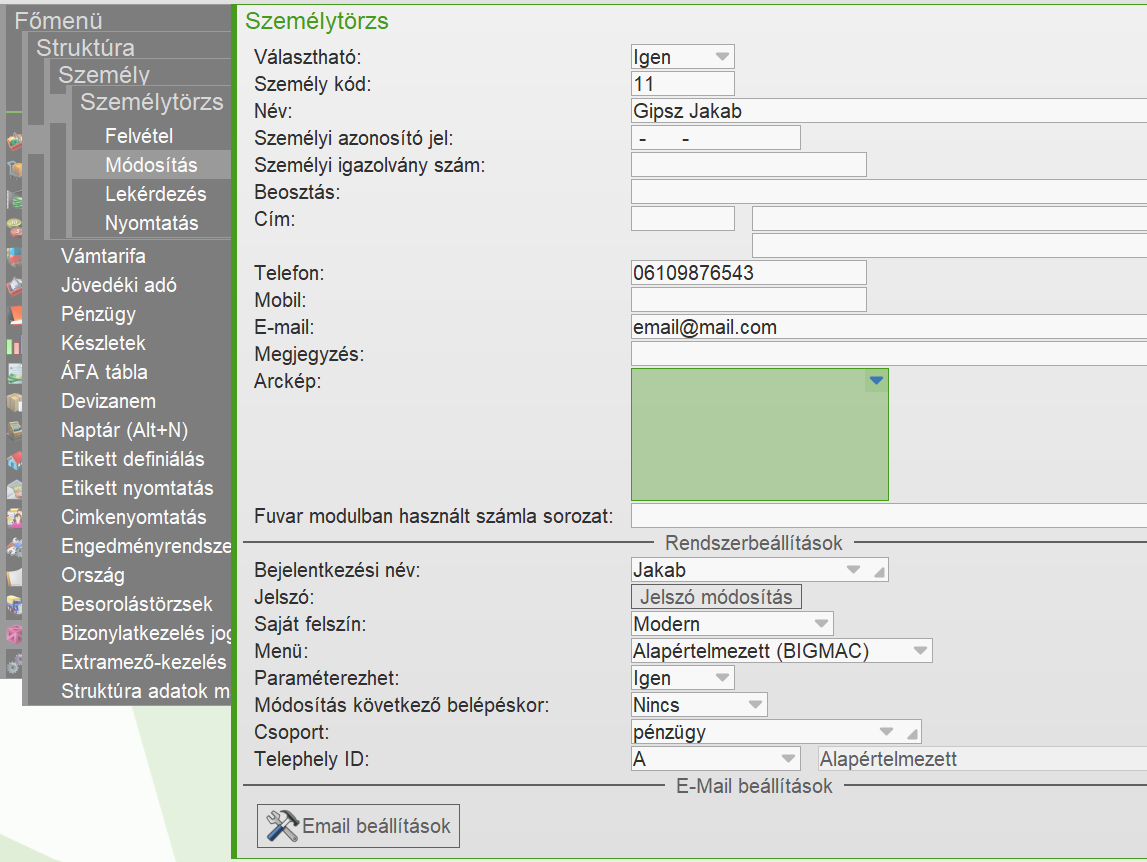
Task: Open the ÁFA tábla menu item
Action: 104,372
